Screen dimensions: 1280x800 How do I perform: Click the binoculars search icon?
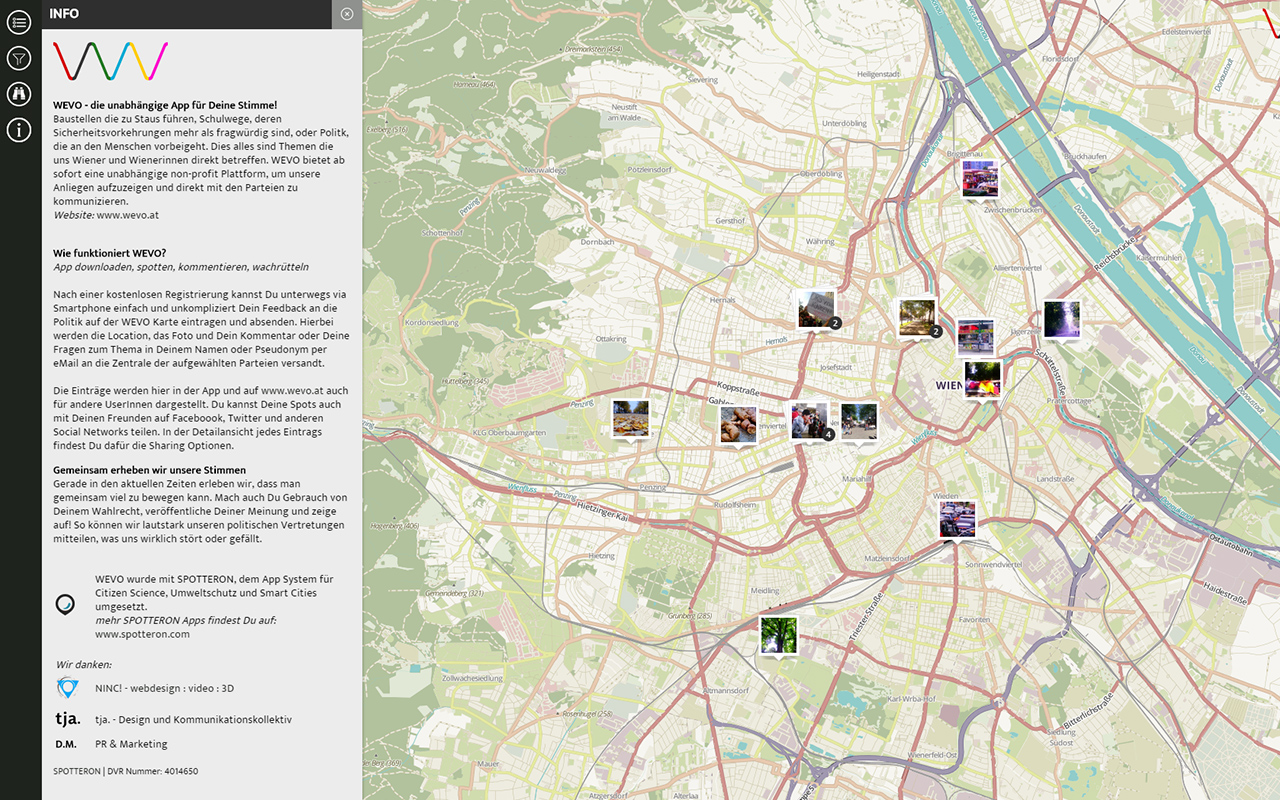click(x=19, y=94)
